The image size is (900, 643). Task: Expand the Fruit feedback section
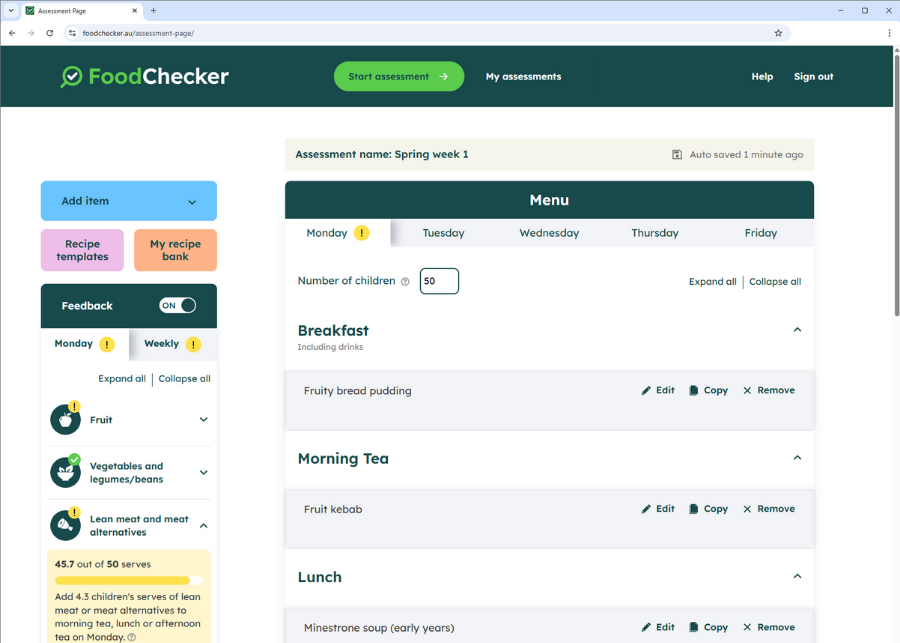(x=203, y=420)
